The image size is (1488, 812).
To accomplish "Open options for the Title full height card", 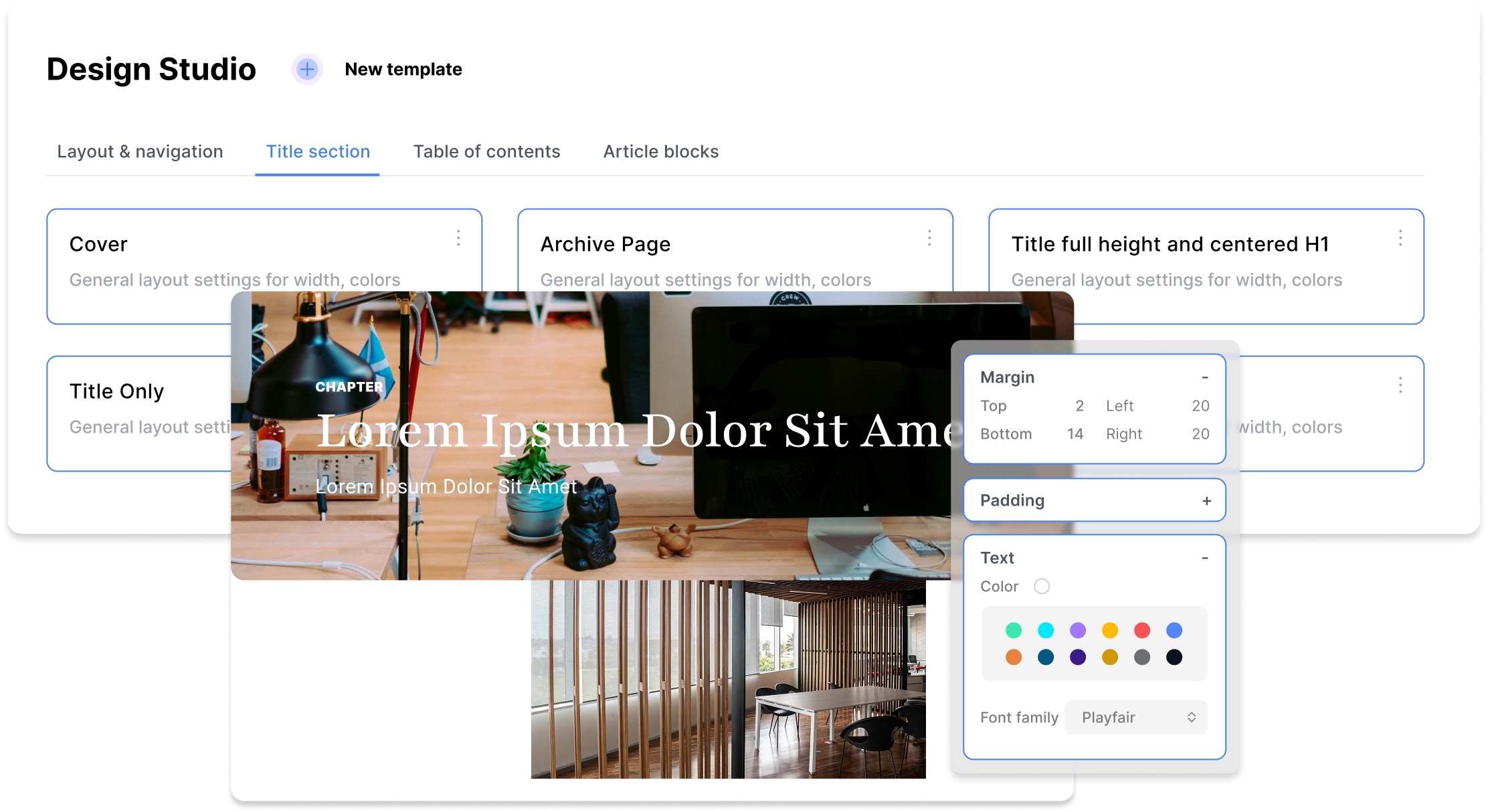I will click(x=1401, y=238).
